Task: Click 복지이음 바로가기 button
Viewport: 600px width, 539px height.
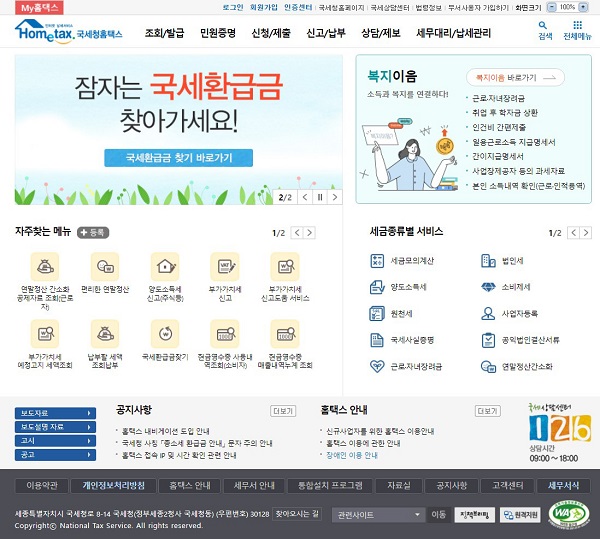Action: (x=515, y=78)
